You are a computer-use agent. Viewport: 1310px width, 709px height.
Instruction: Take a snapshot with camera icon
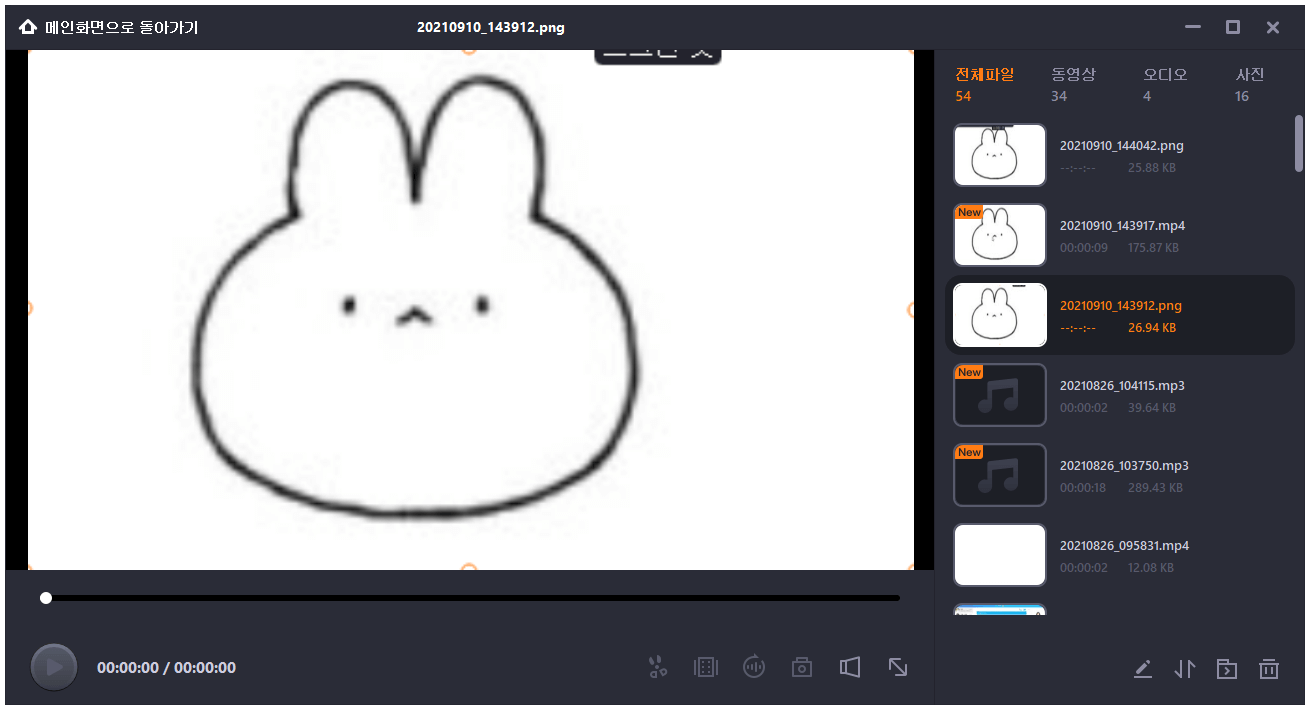[802, 667]
